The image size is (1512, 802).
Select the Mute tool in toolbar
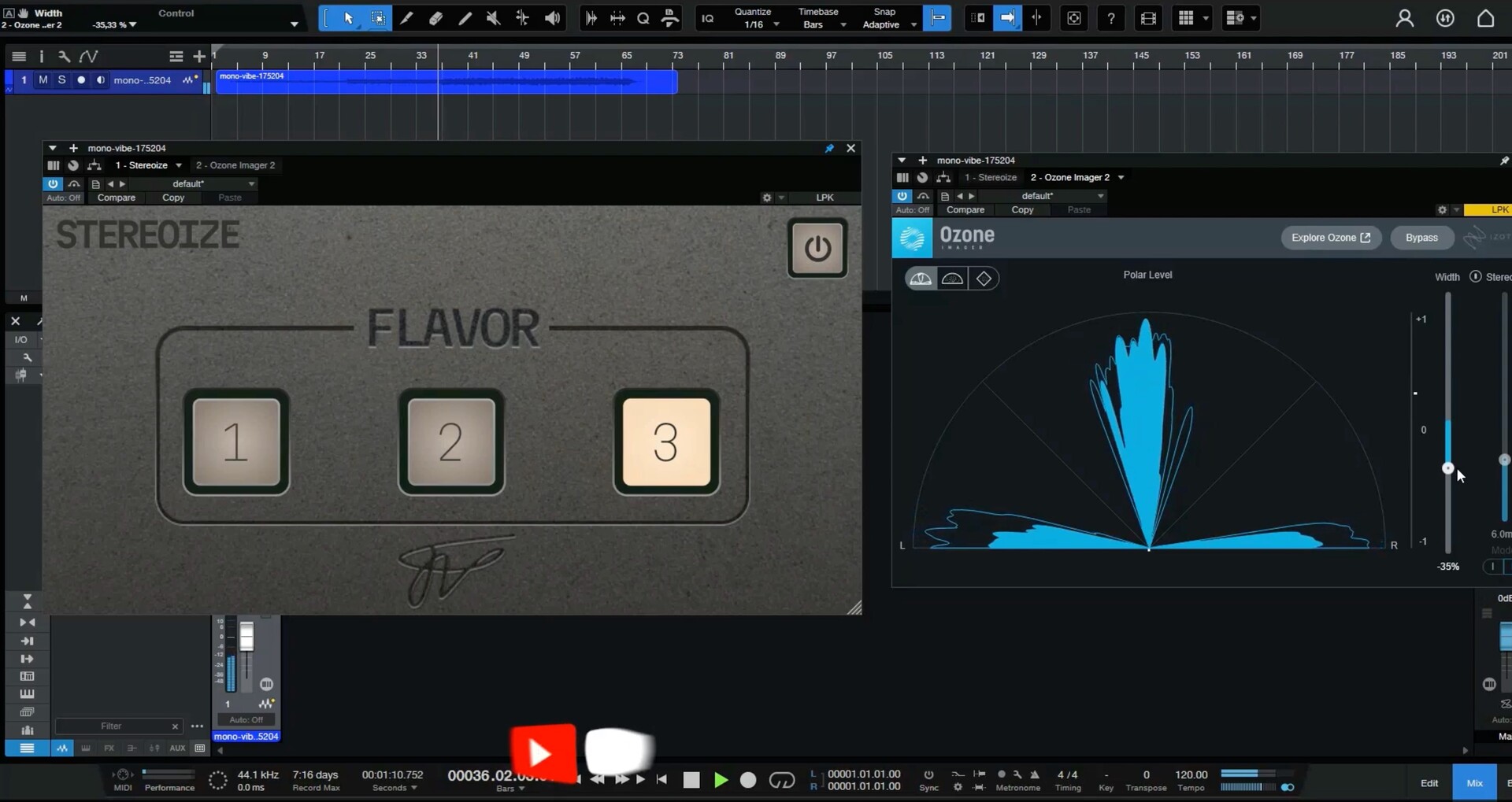(x=493, y=18)
